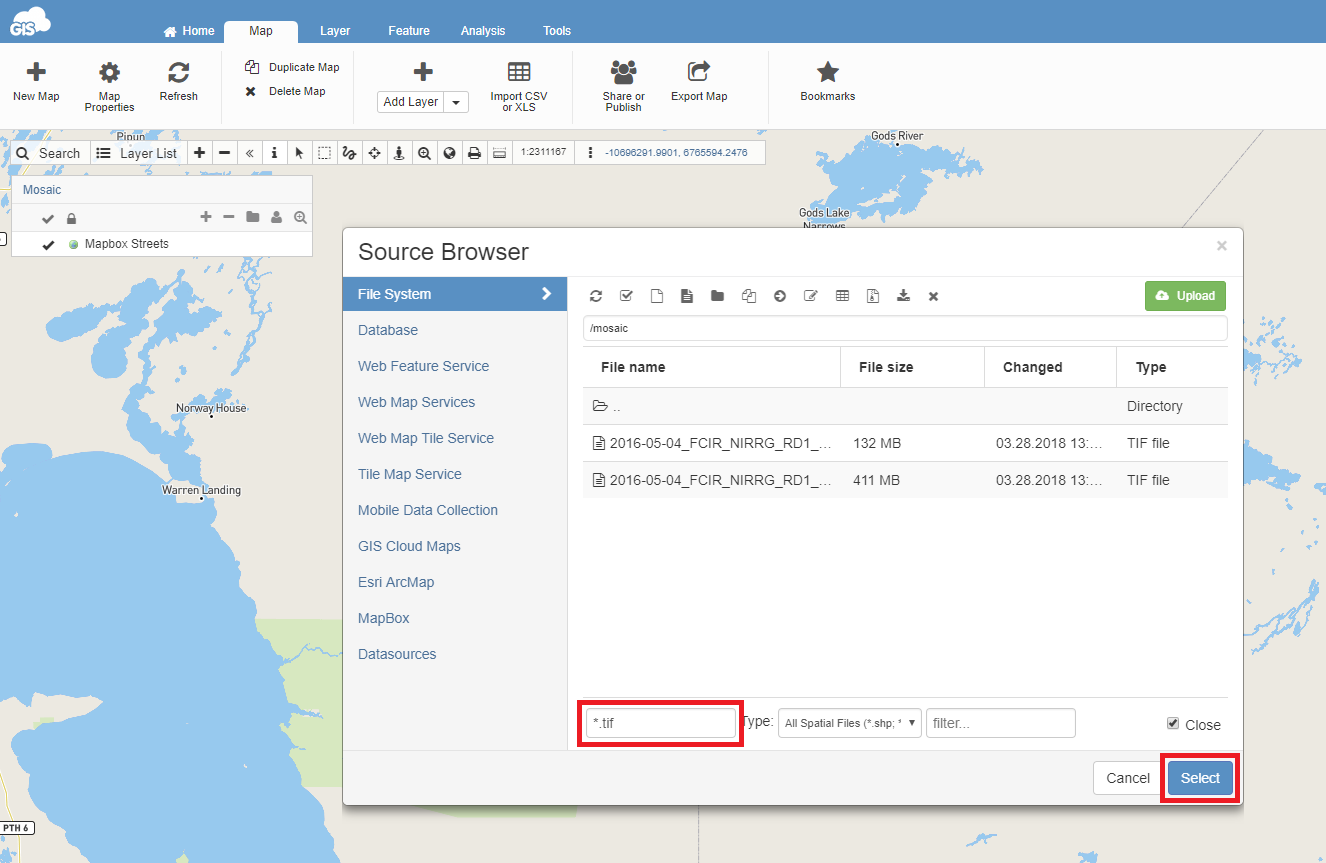The width and height of the screenshot is (1326, 863).
Task: Click the zoom in plus in map toolbar
Action: click(199, 153)
